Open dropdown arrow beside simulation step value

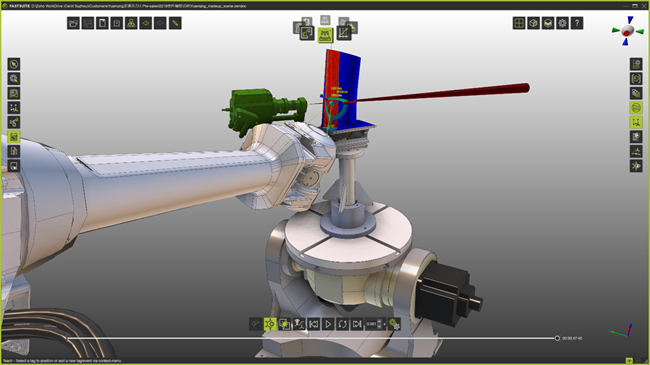point(385,324)
